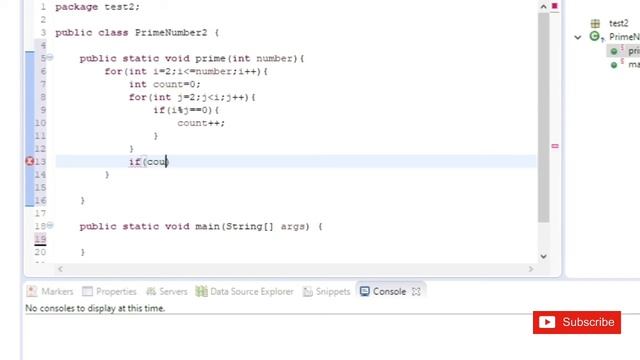640x360 pixels.
Task: Click the vertical scrollbar thumb in the editor
Action: pyautogui.click(x=543, y=117)
